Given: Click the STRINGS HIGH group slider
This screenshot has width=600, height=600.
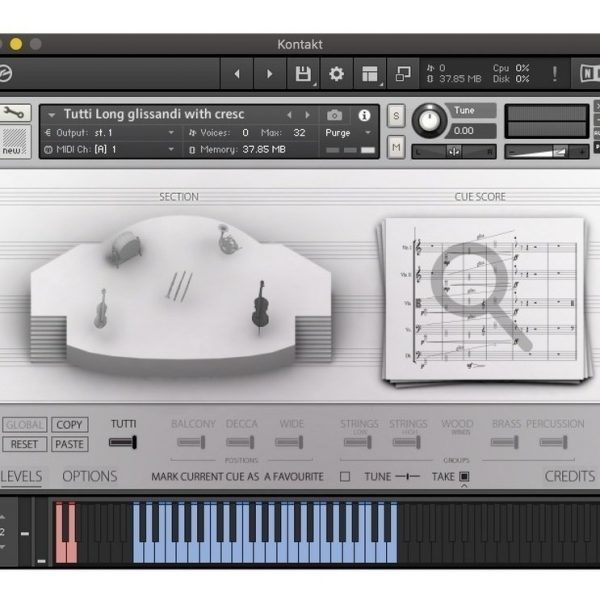Looking at the screenshot, I should coord(407,442).
